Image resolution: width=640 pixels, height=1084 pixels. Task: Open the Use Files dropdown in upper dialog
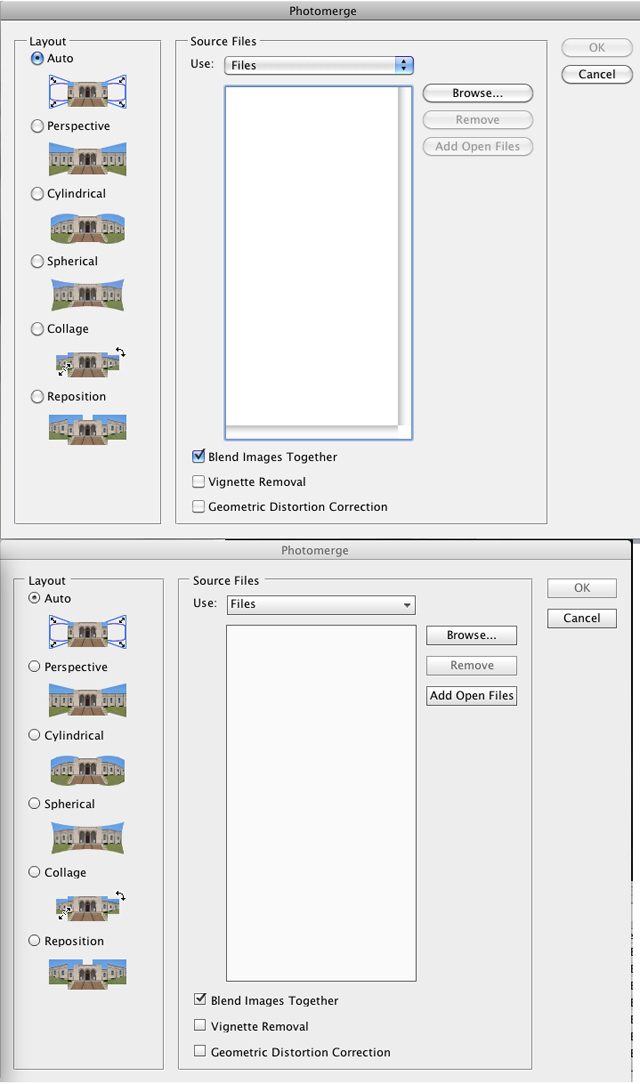pyautogui.click(x=319, y=65)
